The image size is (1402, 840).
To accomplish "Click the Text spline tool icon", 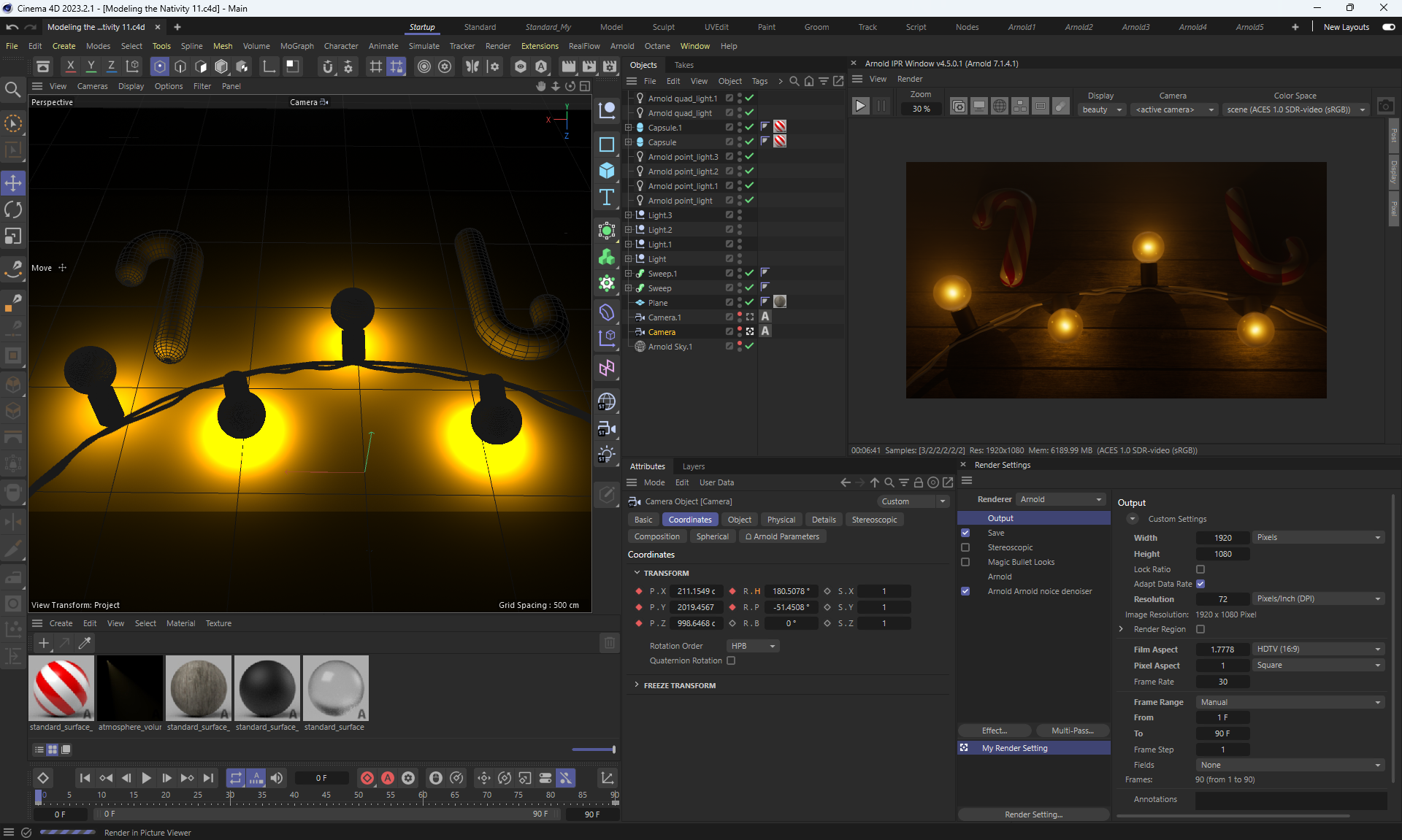I will 606,198.
